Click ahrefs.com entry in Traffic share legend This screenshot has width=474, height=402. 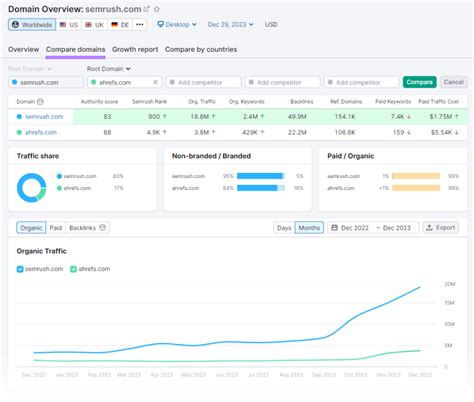point(74,188)
